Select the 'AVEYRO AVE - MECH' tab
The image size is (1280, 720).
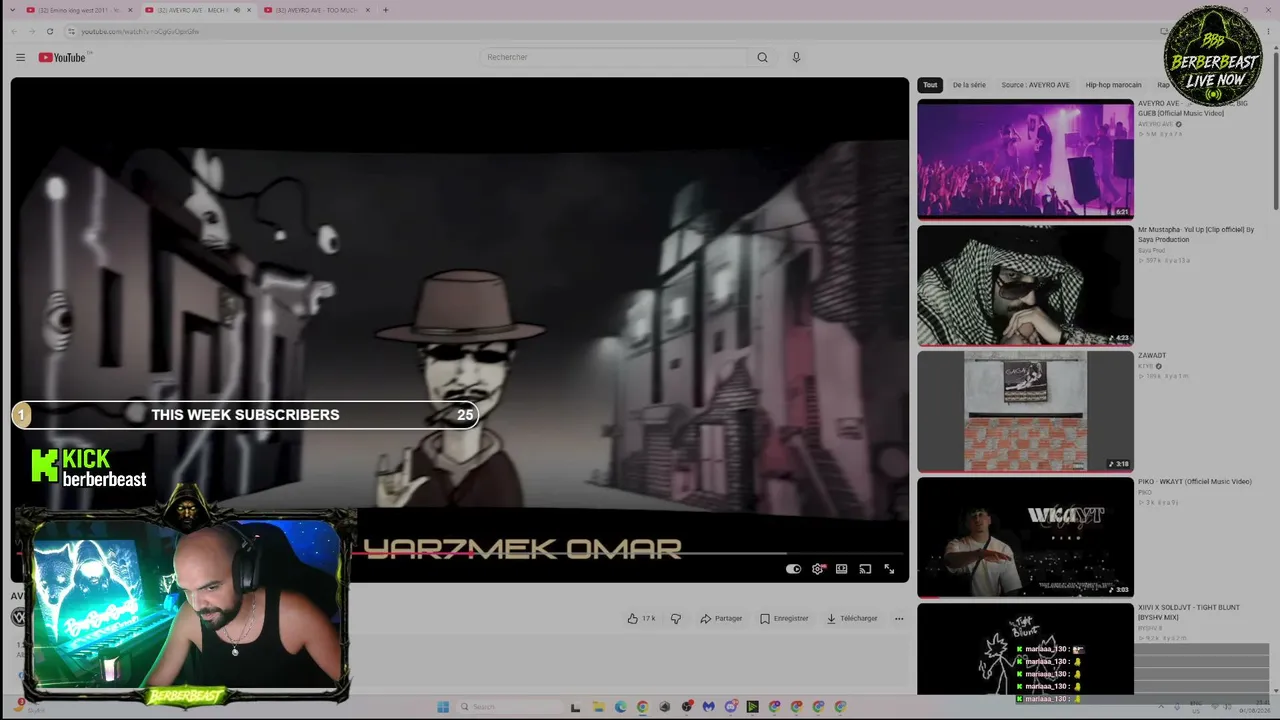pos(198,10)
